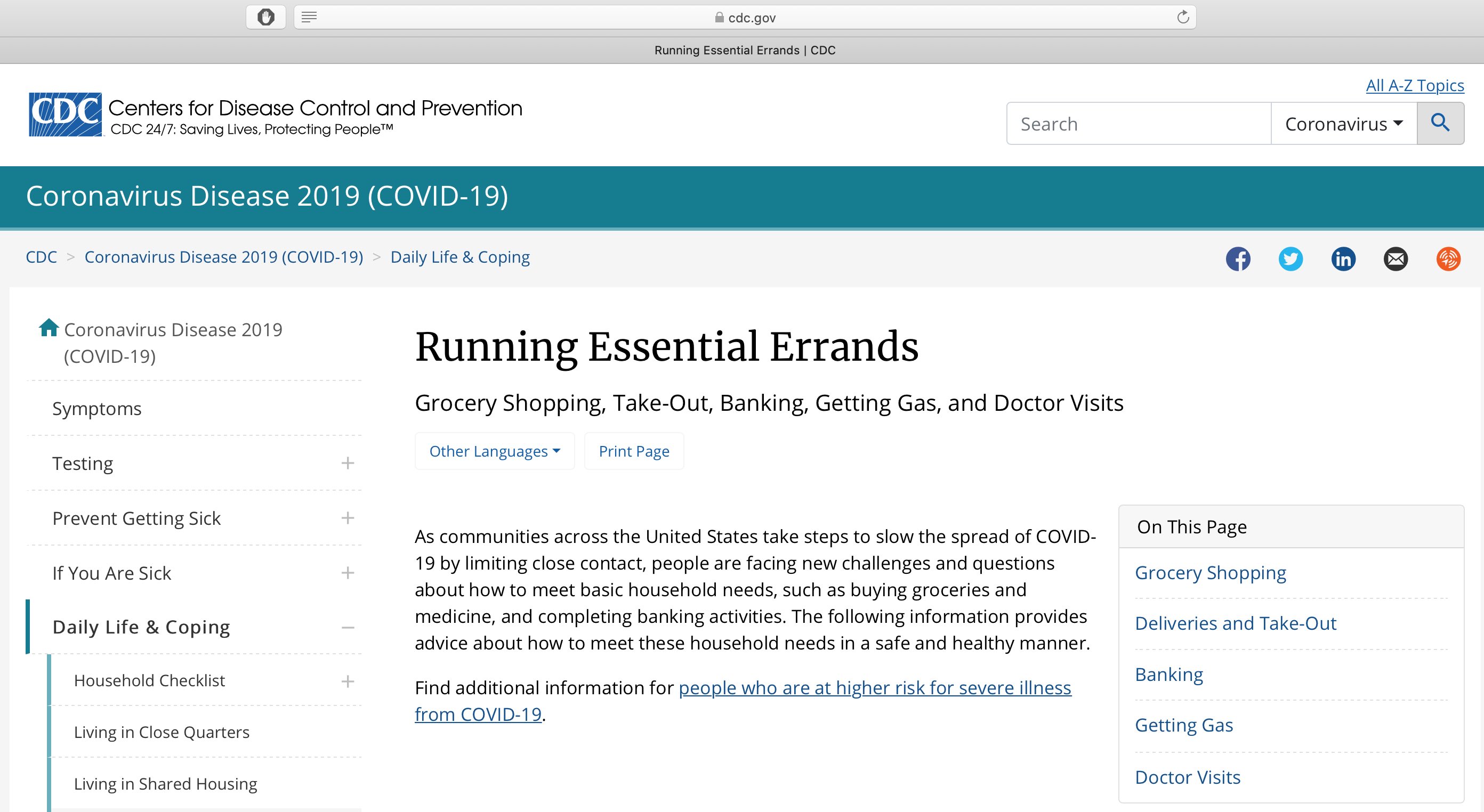Image resolution: width=1484 pixels, height=812 pixels.
Task: Select Living in Close Quarters item
Action: pyautogui.click(x=162, y=732)
